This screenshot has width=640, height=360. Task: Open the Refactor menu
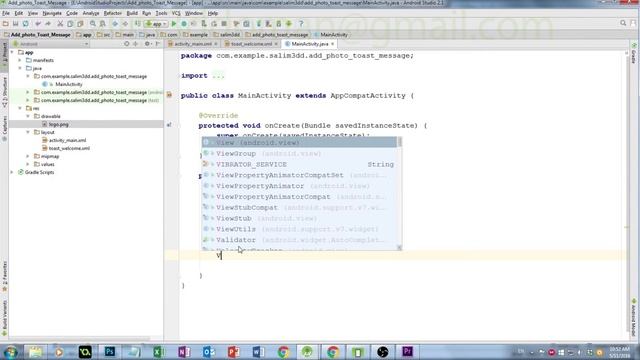pos(113,13)
